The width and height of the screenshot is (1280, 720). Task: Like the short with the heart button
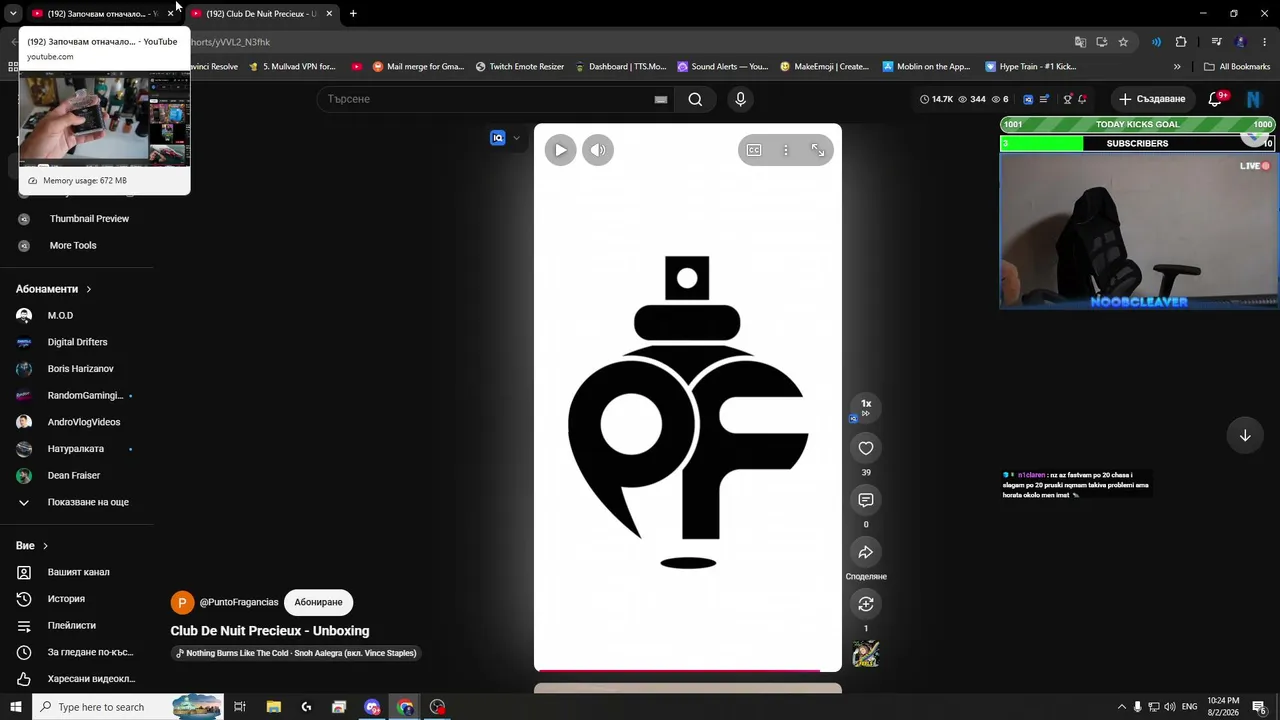866,448
